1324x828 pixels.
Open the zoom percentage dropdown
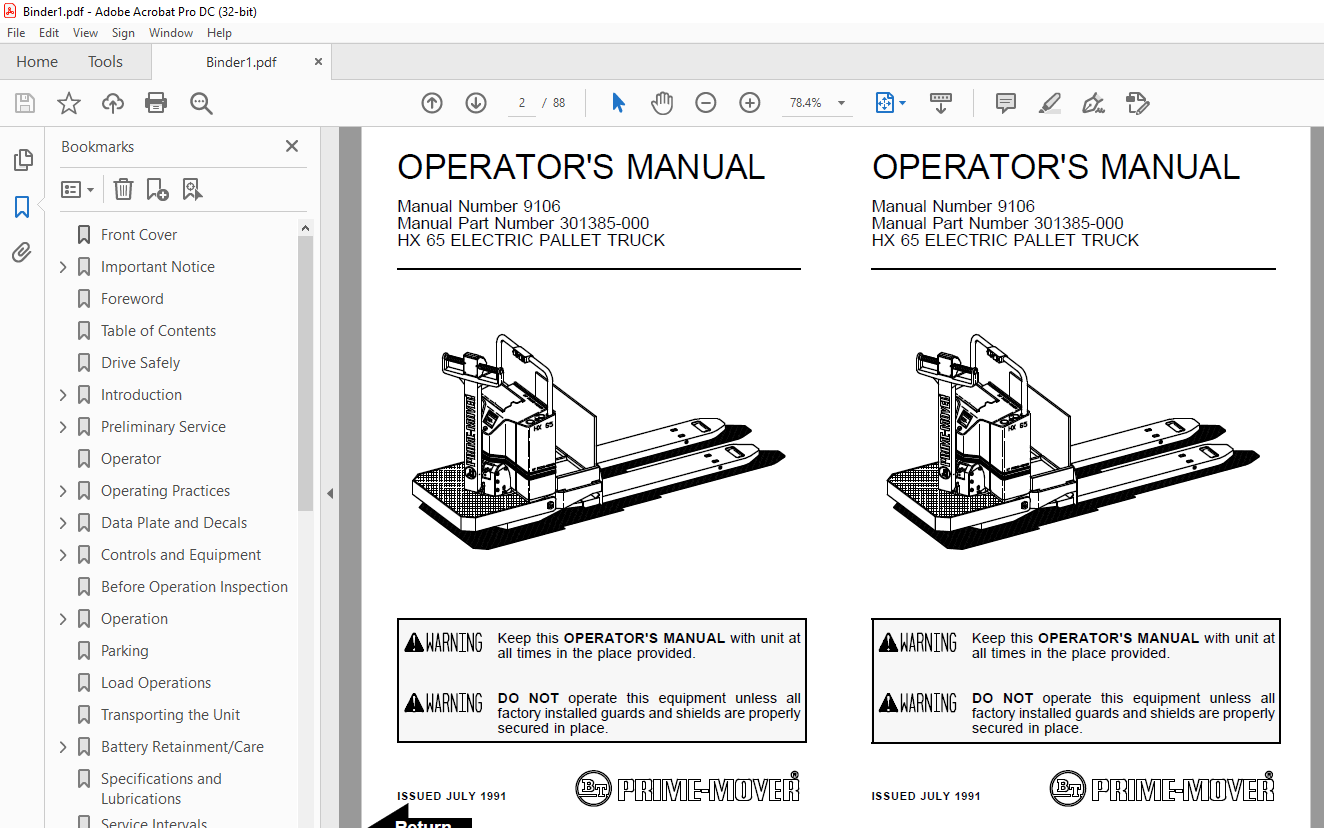(841, 103)
